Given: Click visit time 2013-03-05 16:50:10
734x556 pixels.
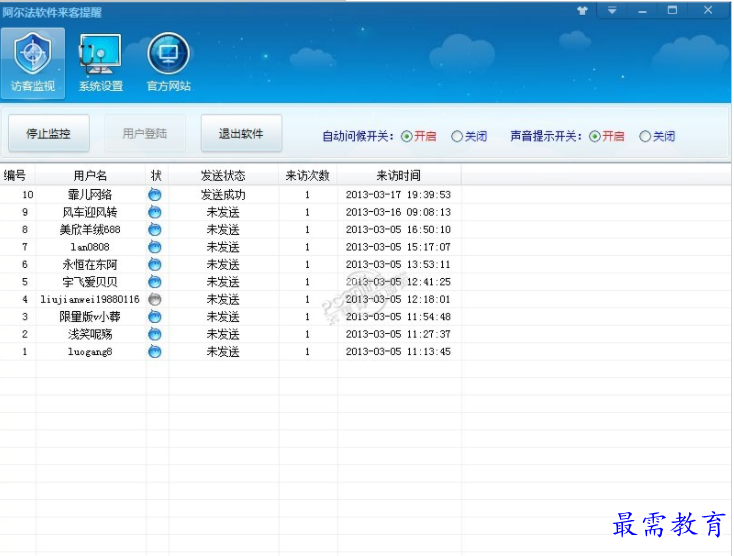Looking at the screenshot, I should tap(398, 230).
